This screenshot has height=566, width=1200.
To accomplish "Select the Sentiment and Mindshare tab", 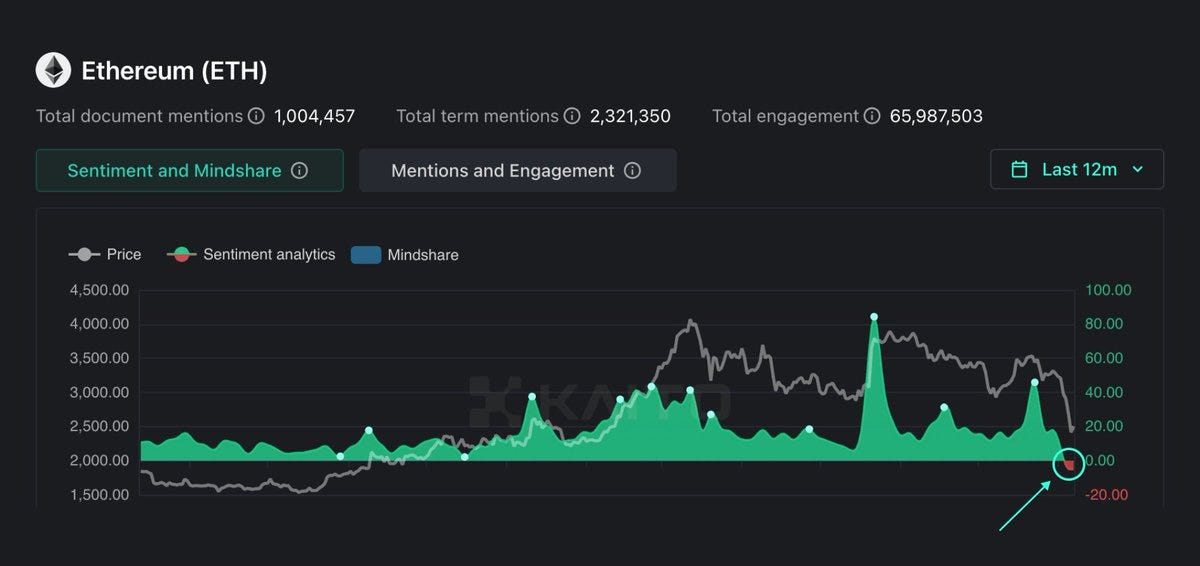I will coord(190,170).
